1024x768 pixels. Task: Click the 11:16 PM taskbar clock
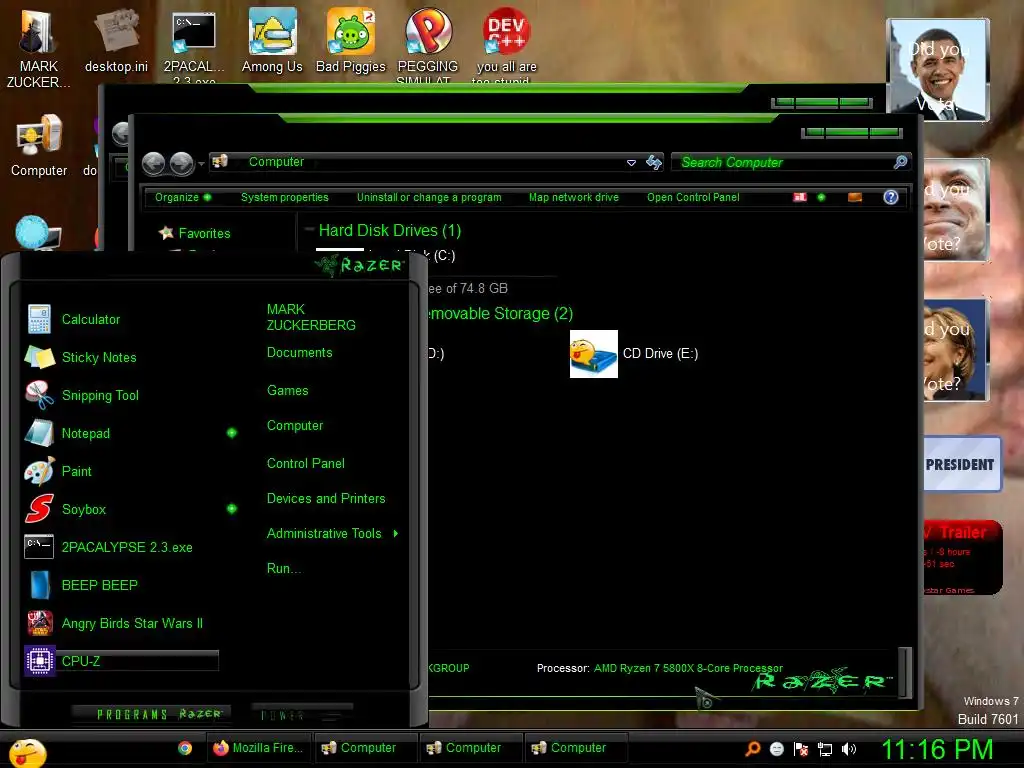[x=937, y=750]
